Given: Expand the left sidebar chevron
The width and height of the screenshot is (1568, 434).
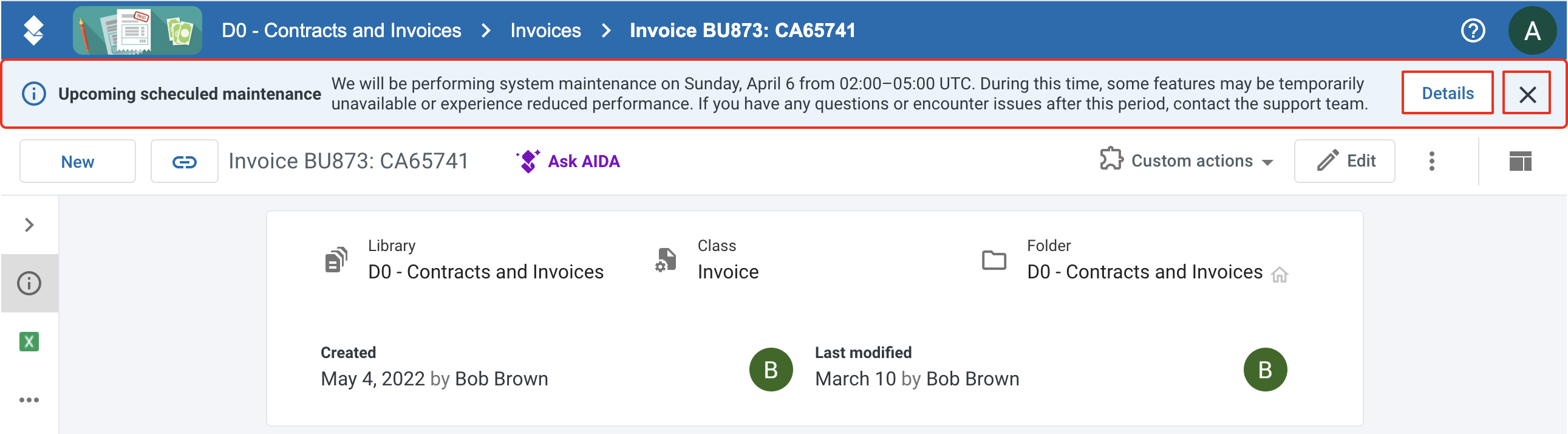Looking at the screenshot, I should pos(29,225).
